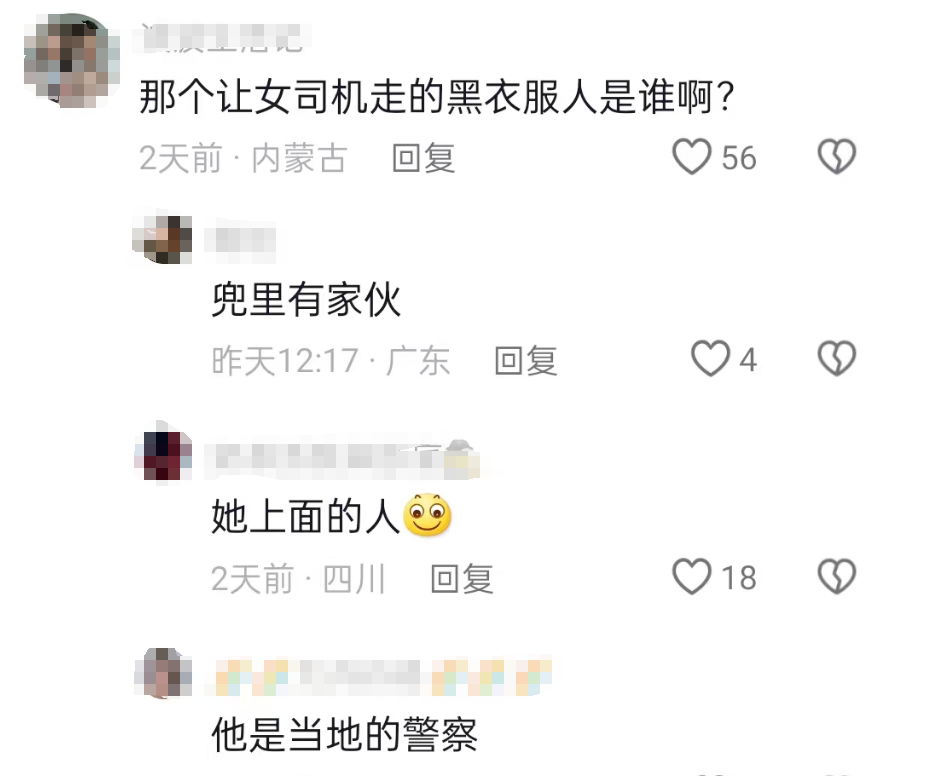Screen dimensions: 938x776
Task: Open username above 她上面的人
Action: coord(343,458)
